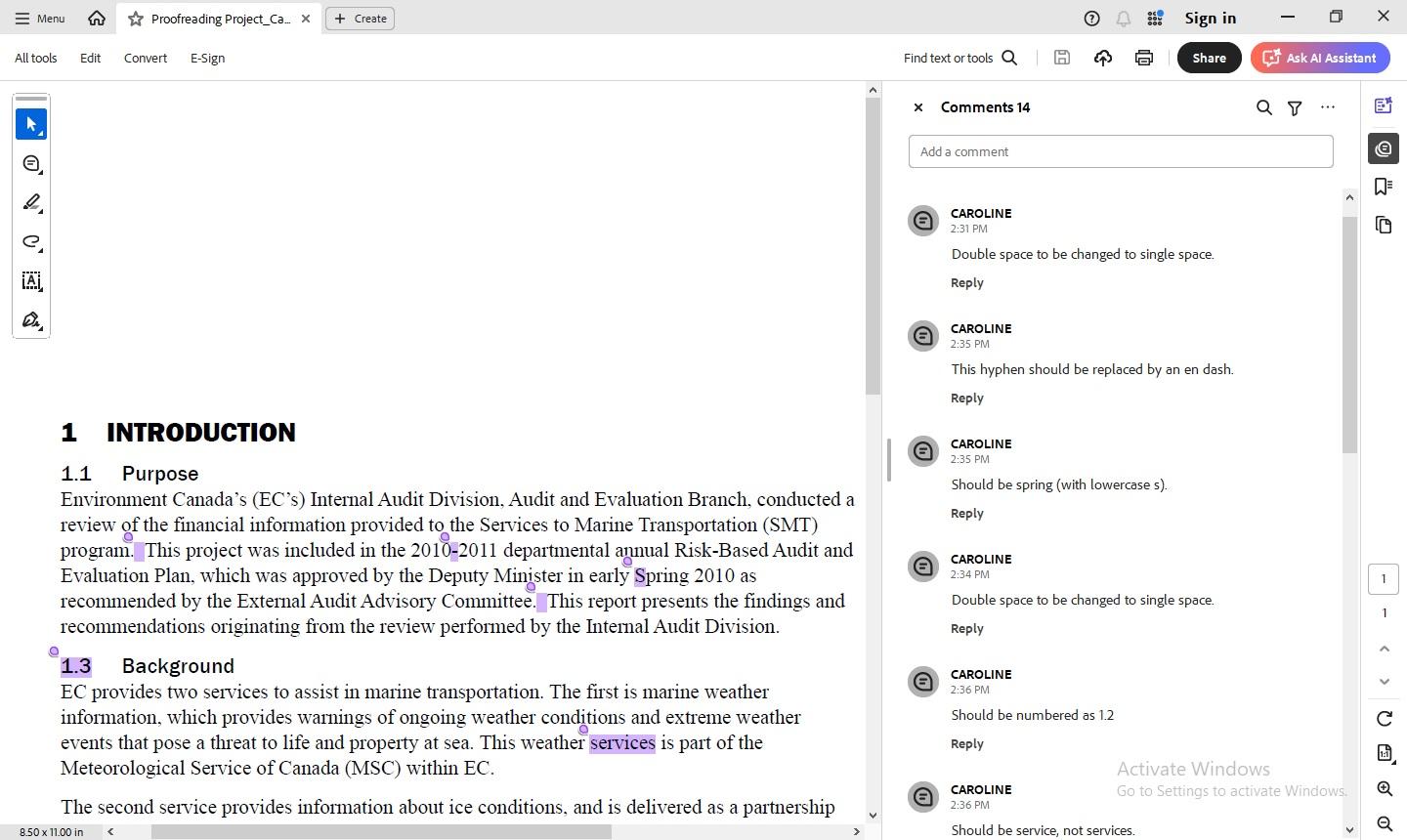Open the Bookmarks sidebar icon

tap(1384, 187)
